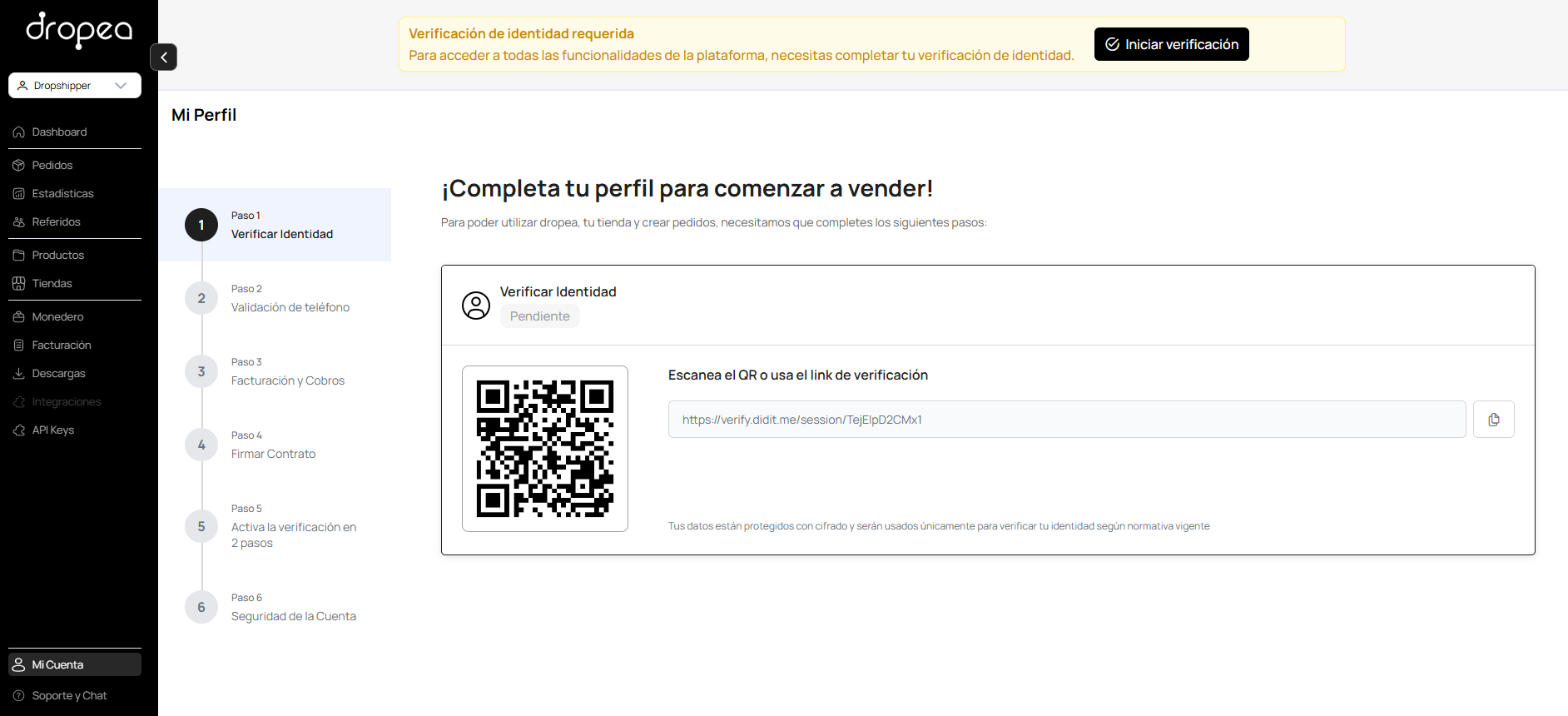
Task: Click the dropea logo
Action: click(x=79, y=30)
